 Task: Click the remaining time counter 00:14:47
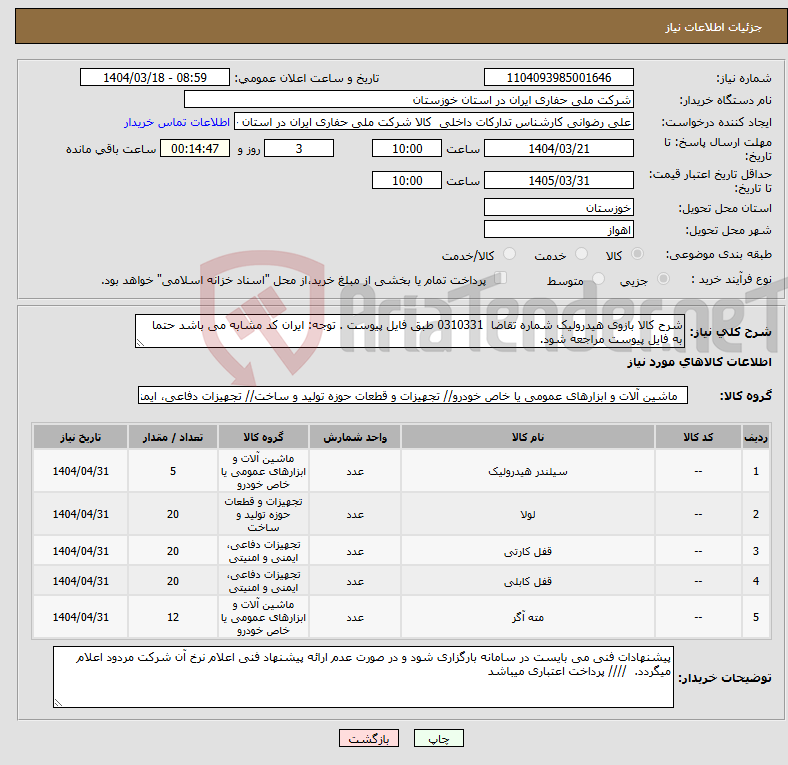coord(195,149)
